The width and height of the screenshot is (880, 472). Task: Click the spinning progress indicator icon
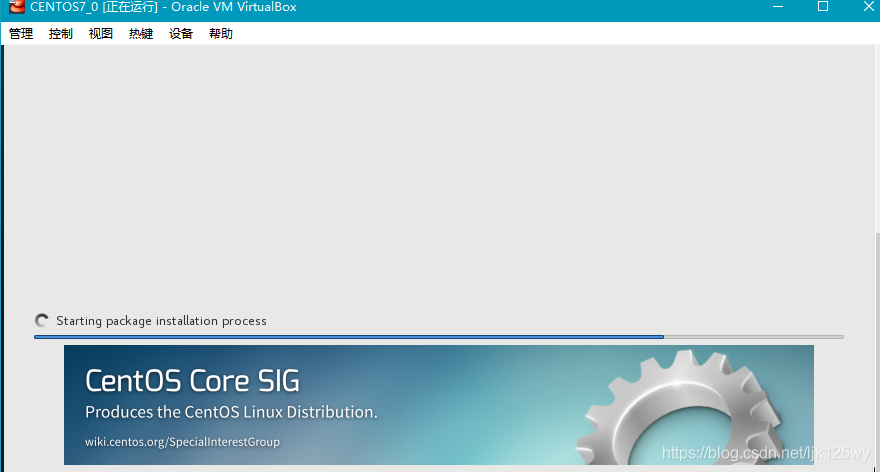click(x=42, y=320)
